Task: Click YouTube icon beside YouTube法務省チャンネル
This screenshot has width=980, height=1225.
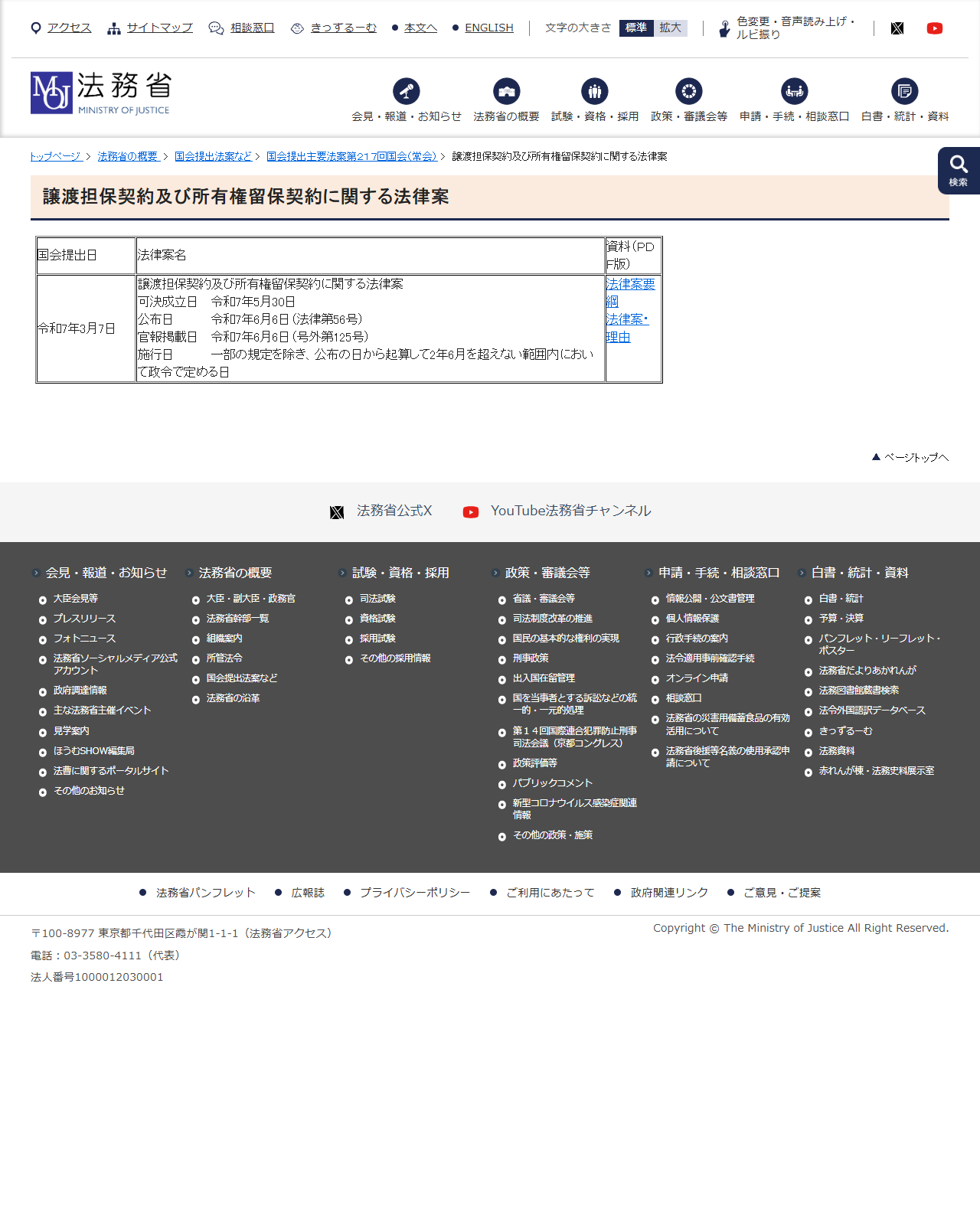Action: (471, 512)
